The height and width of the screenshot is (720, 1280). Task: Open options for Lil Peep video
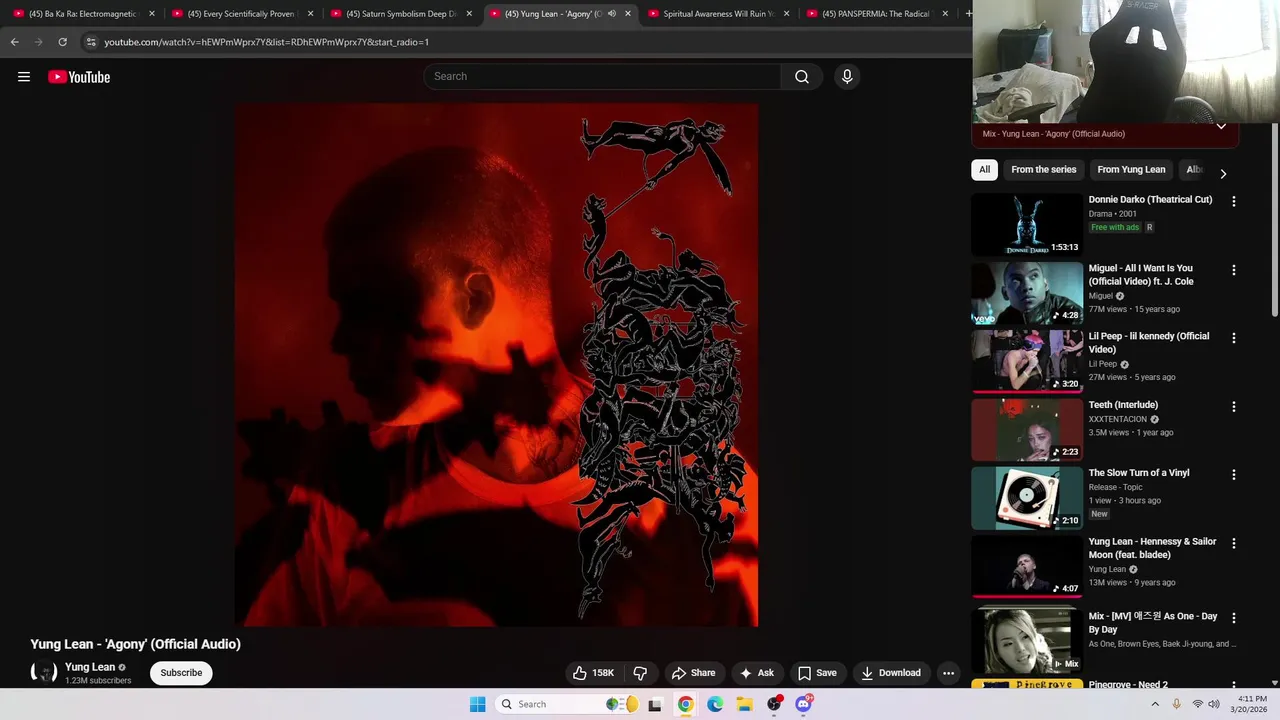pos(1233,338)
